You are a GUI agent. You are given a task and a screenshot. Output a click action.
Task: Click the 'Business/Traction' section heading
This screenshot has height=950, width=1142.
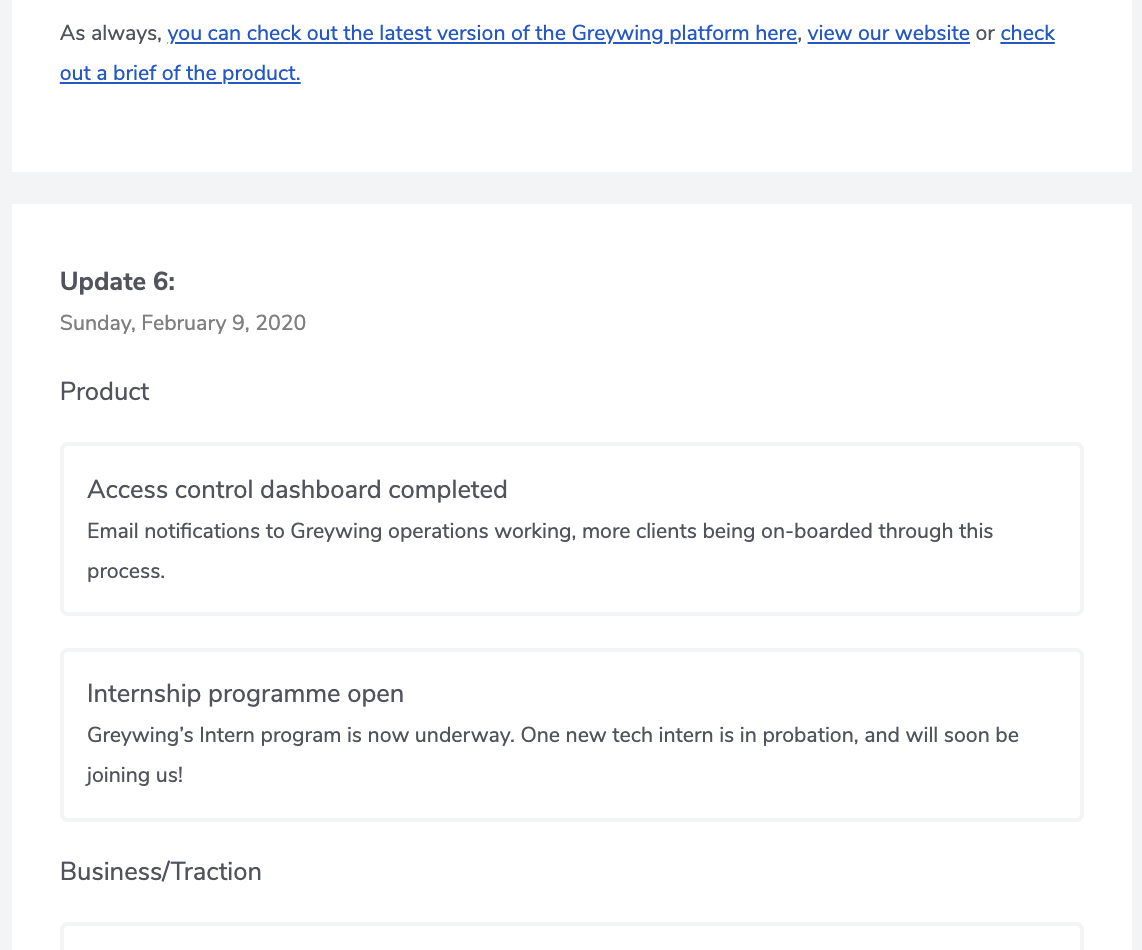pyautogui.click(x=160, y=872)
